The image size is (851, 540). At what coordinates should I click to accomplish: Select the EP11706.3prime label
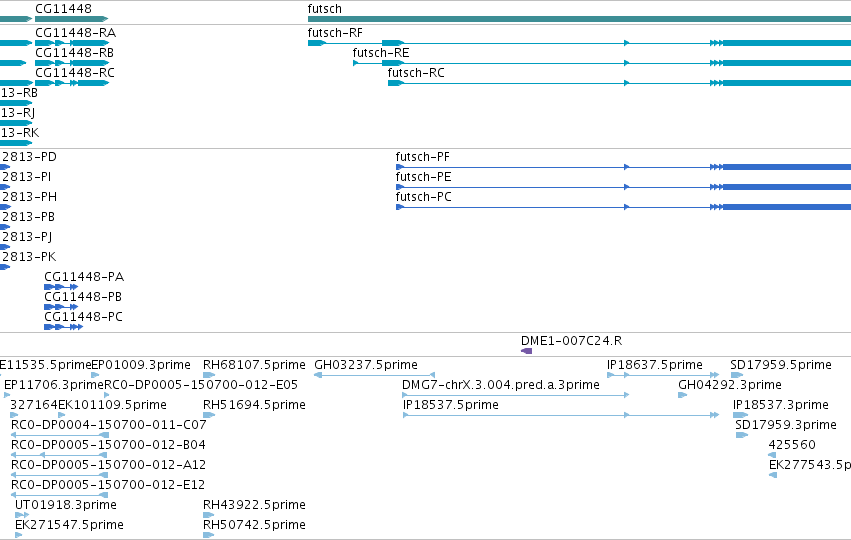click(x=54, y=385)
